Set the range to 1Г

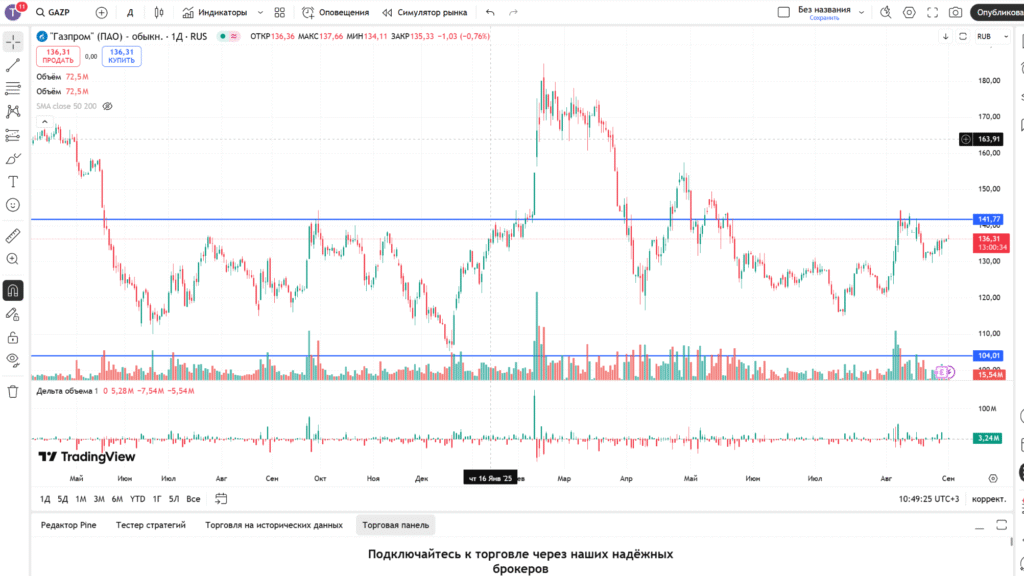157,499
